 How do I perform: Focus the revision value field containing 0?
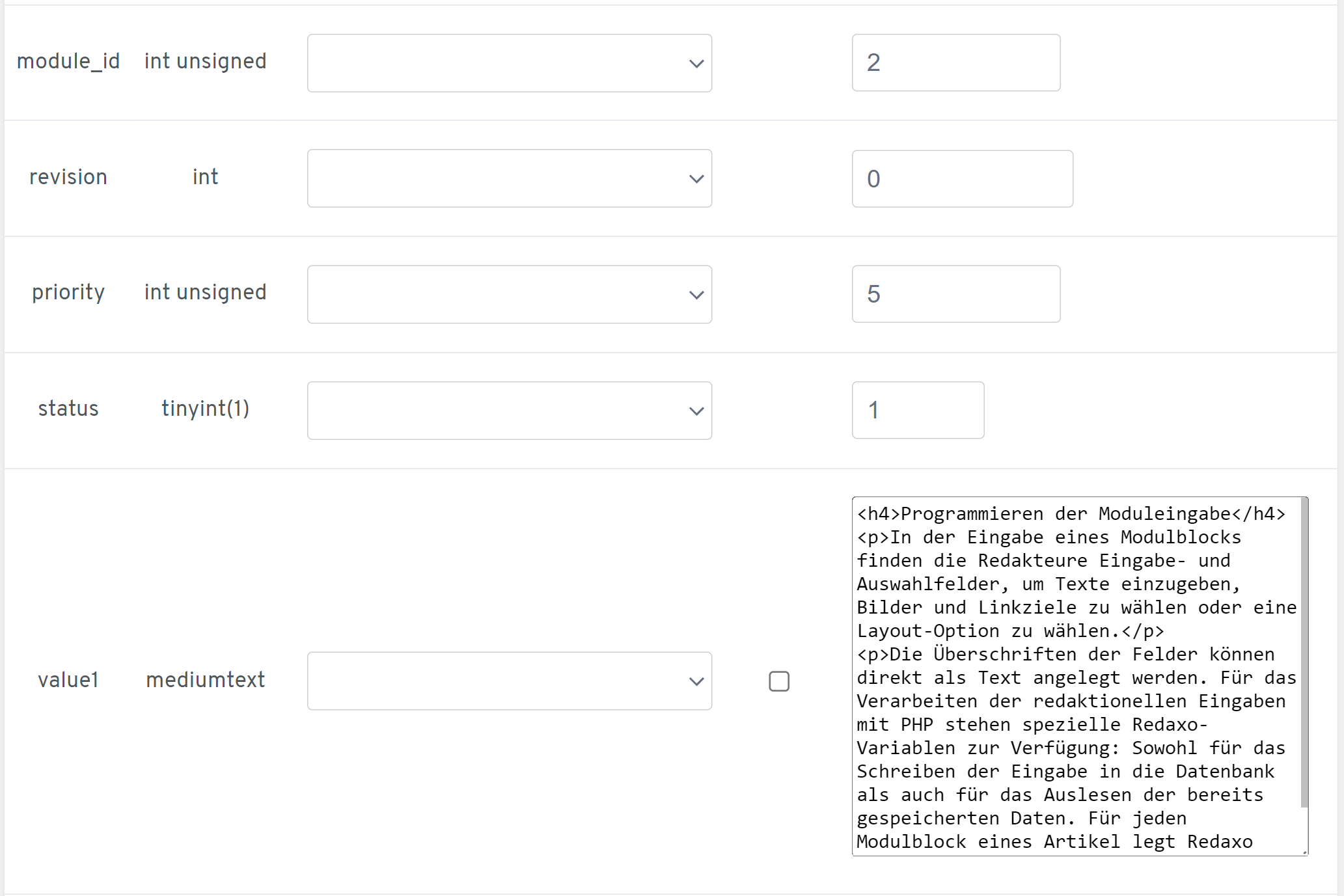tap(962, 178)
